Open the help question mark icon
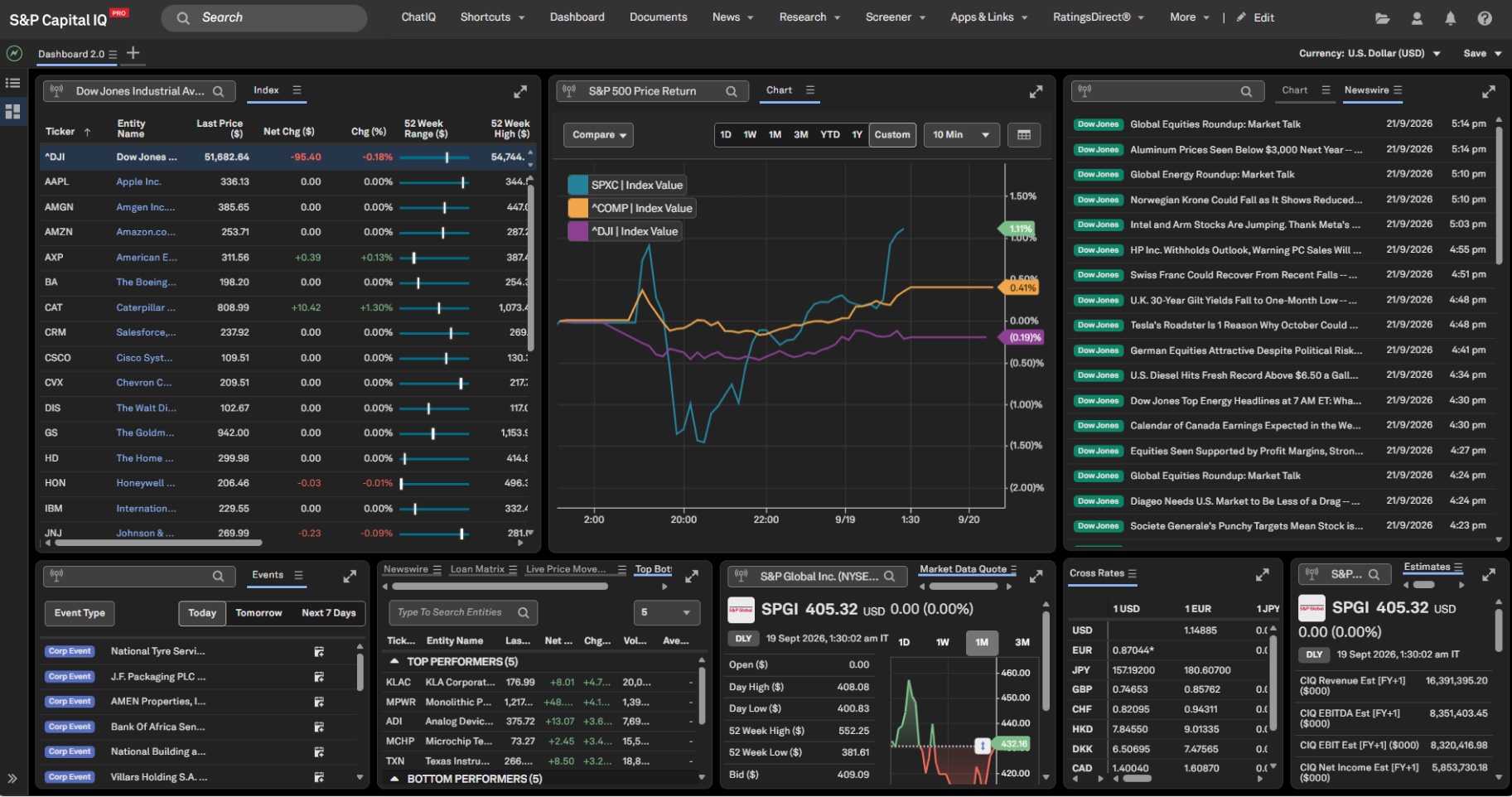1512x797 pixels. pos(1485,17)
